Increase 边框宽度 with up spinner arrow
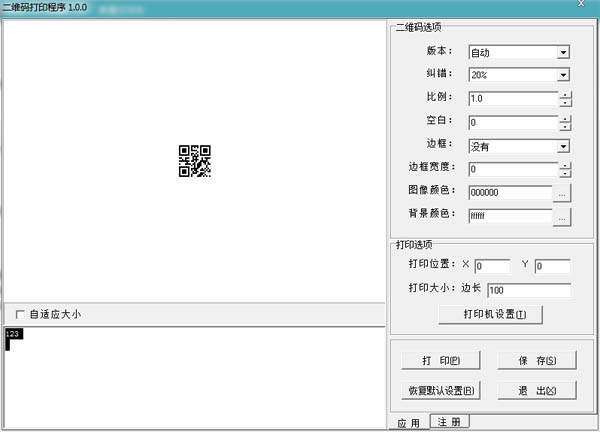Image resolution: width=600 pixels, height=432 pixels. tap(565, 166)
